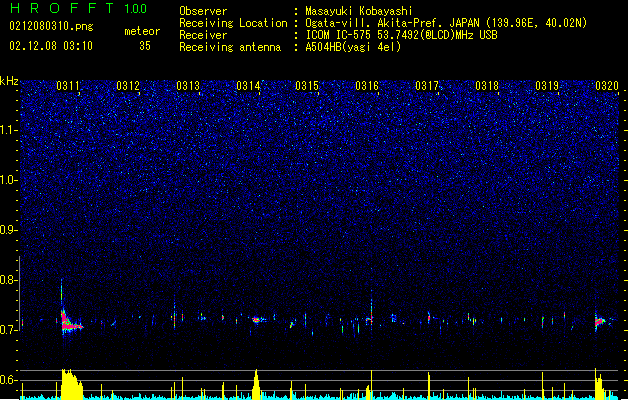Click the date stamp 02.12.08 03:10
The width and height of the screenshot is (629, 400).
point(51,46)
